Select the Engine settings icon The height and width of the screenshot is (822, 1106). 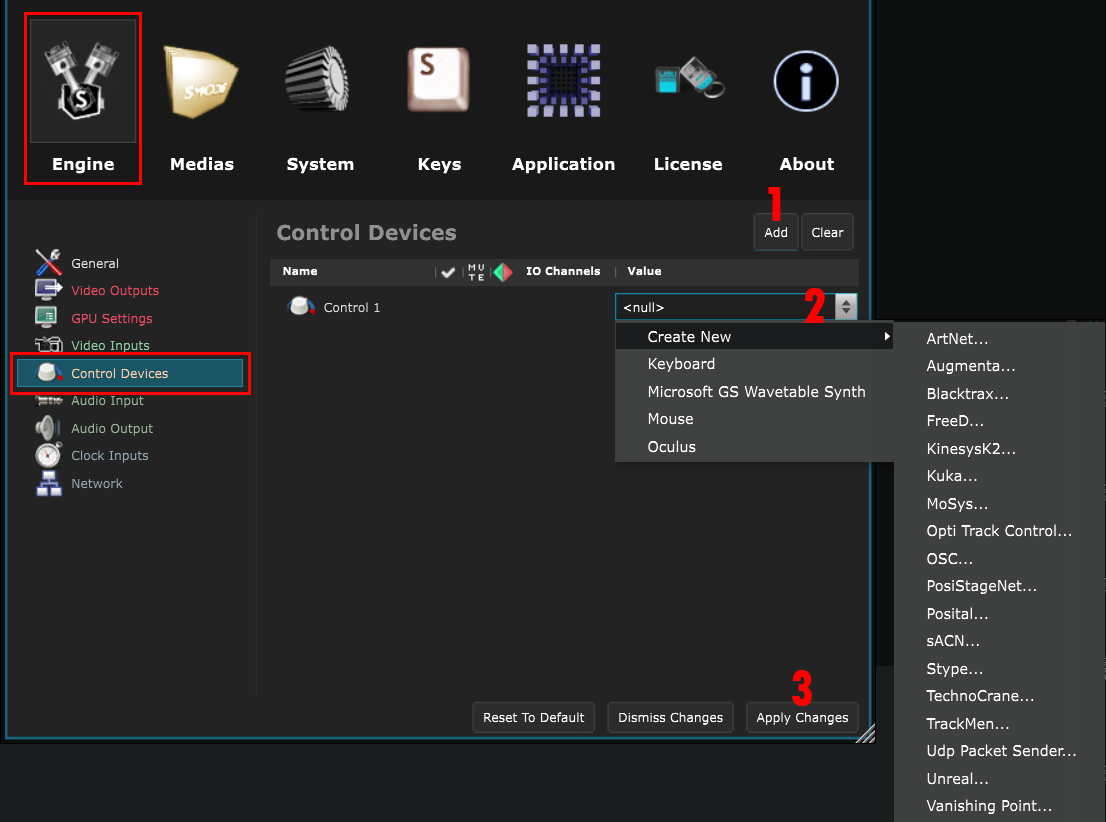[83, 82]
